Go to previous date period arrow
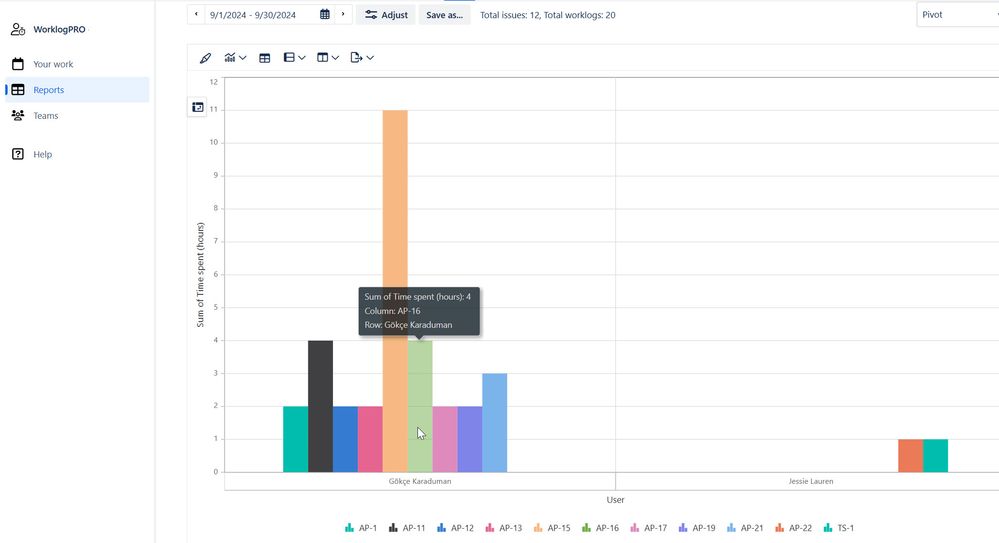 click(x=196, y=14)
